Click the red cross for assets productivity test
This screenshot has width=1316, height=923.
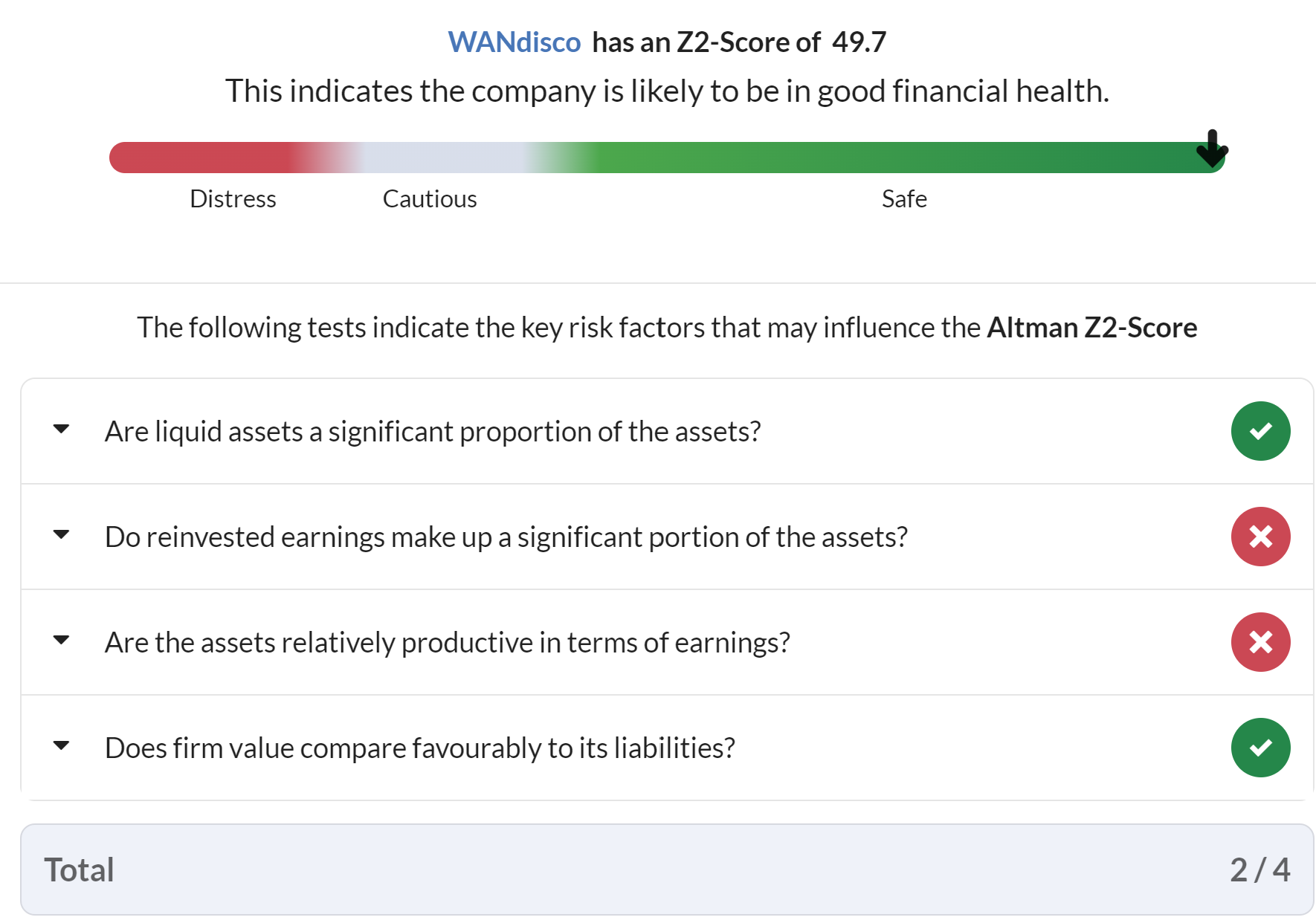(1260, 642)
